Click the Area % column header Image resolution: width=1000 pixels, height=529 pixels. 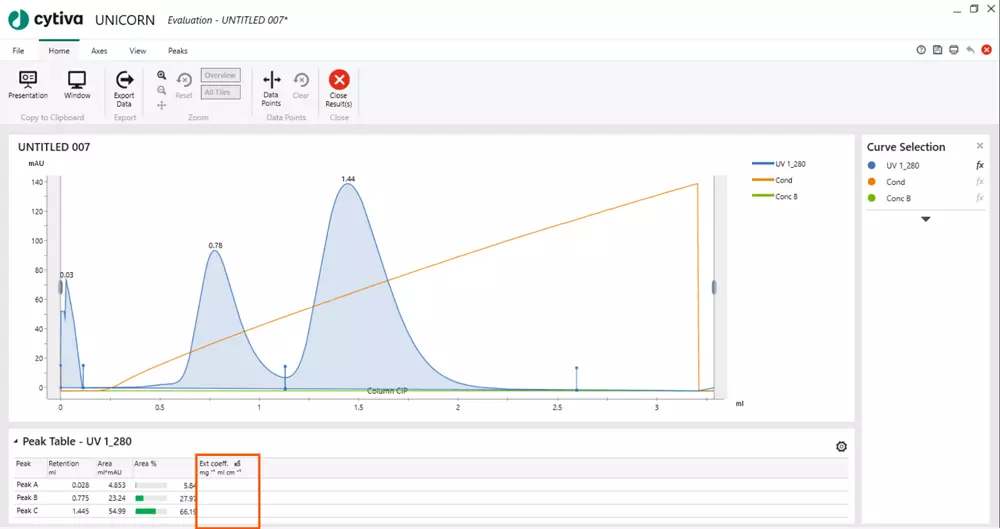(x=163, y=468)
